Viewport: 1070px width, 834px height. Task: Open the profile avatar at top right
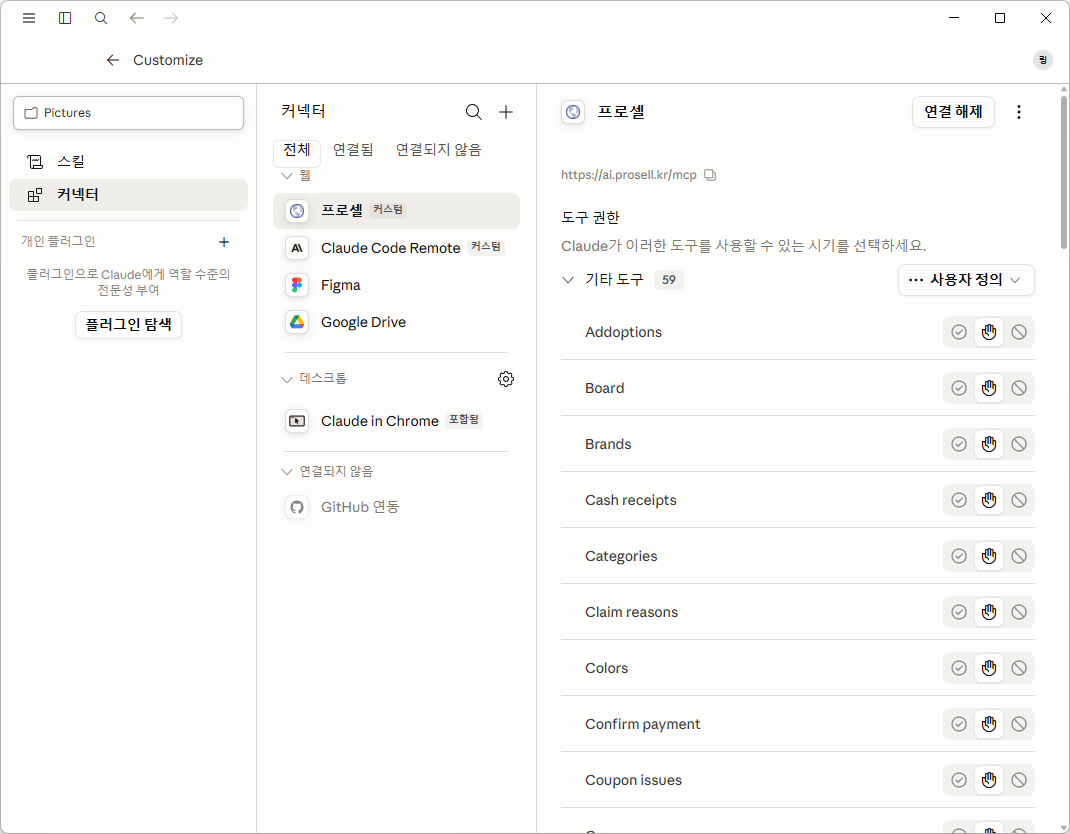coord(1042,60)
